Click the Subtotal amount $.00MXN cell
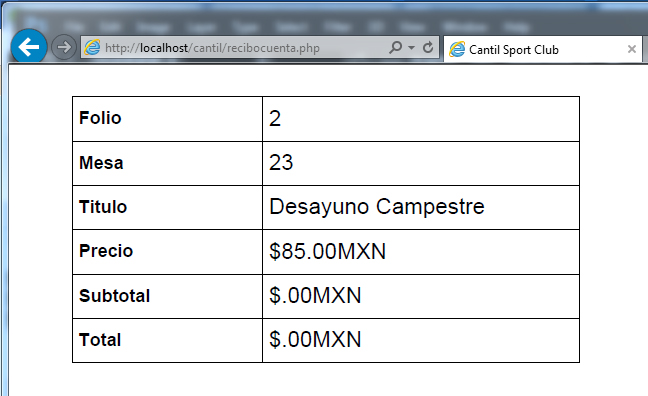This screenshot has height=396, width=648. 421,296
